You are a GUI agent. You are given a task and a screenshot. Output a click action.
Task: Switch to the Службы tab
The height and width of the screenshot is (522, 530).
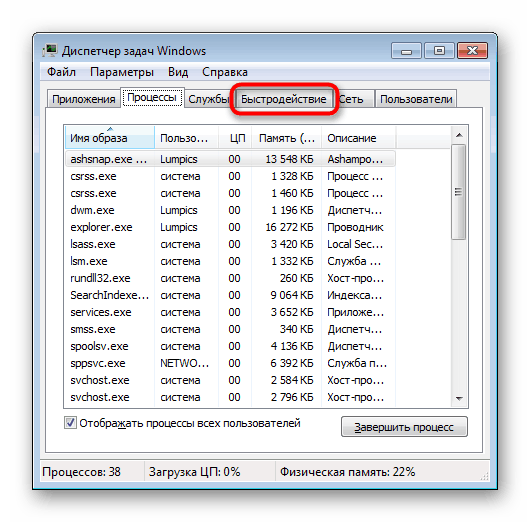tap(208, 99)
